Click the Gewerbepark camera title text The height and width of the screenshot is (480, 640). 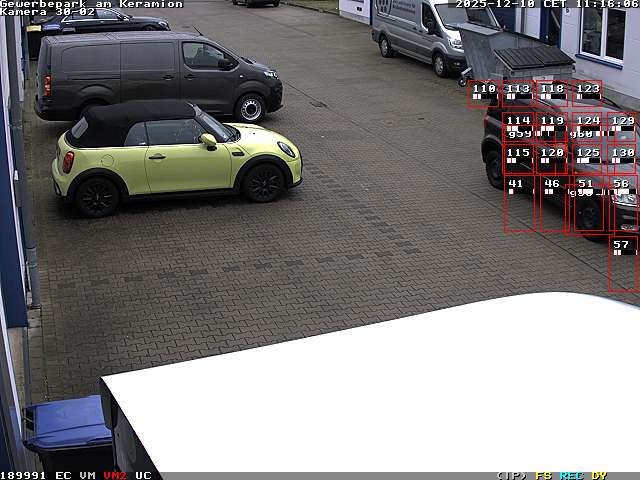click(92, 4)
